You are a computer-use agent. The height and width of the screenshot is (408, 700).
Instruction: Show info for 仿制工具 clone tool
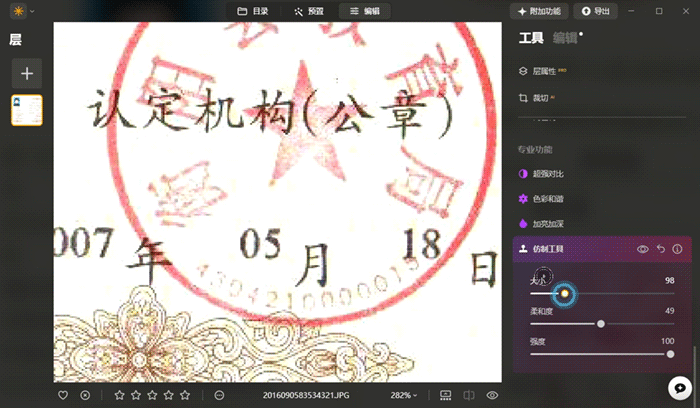677,249
